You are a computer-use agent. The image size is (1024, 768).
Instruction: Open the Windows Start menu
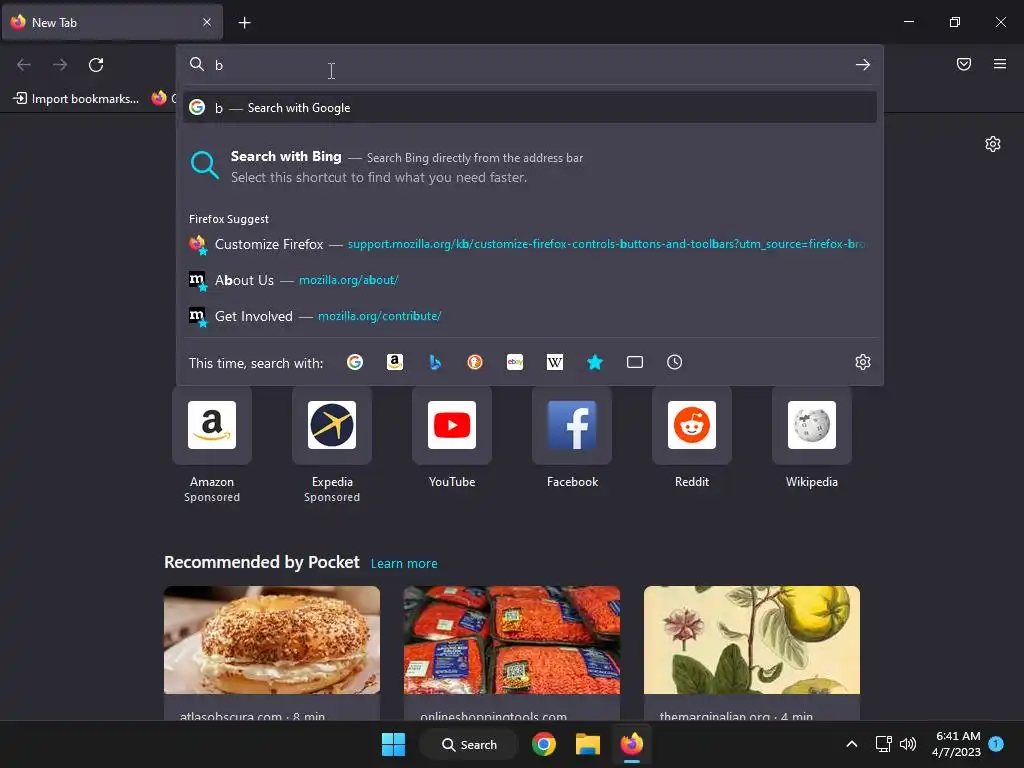pyautogui.click(x=393, y=744)
